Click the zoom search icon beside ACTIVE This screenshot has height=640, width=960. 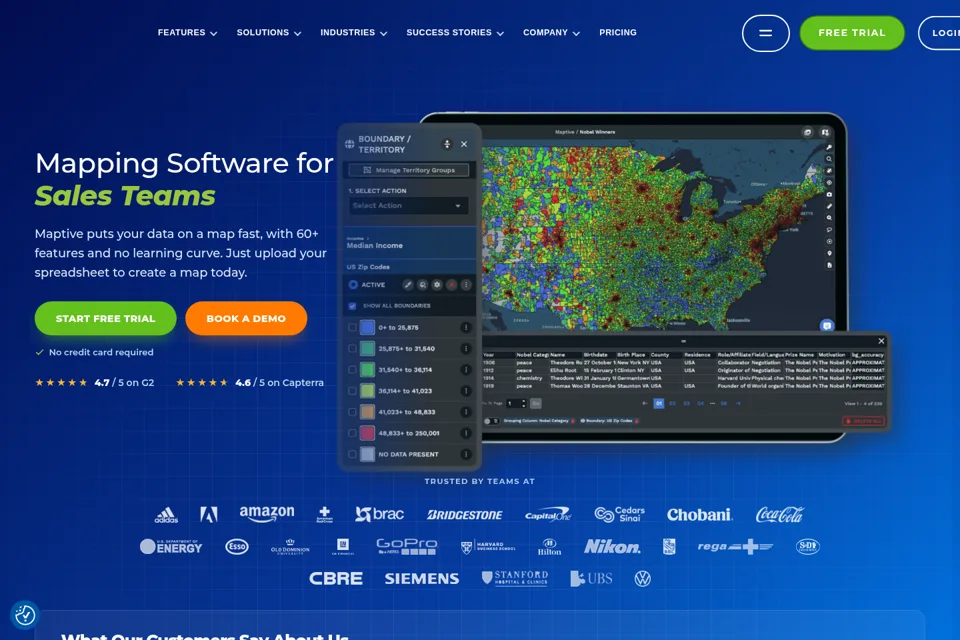coord(422,285)
